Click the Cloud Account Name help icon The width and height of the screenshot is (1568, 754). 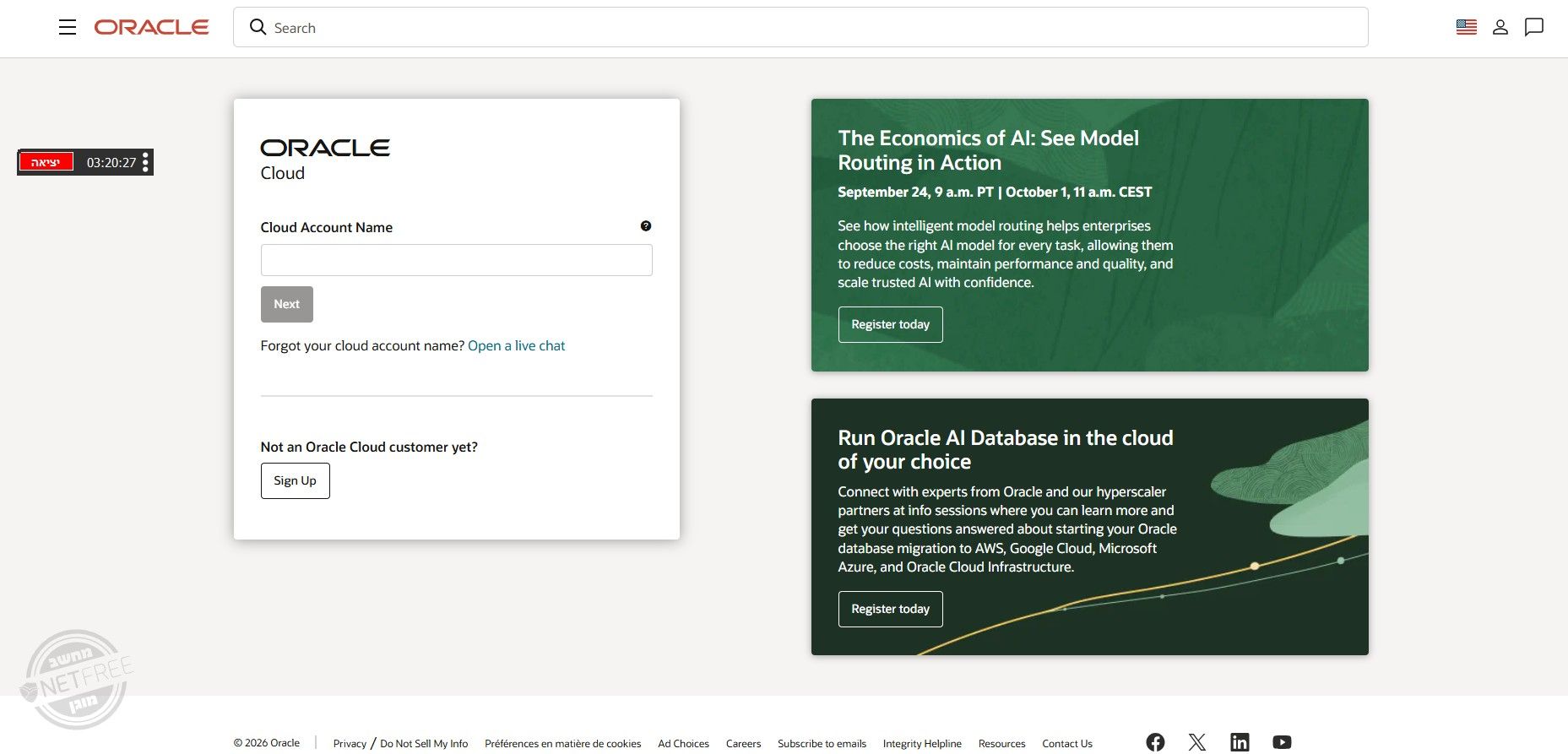pyautogui.click(x=646, y=226)
